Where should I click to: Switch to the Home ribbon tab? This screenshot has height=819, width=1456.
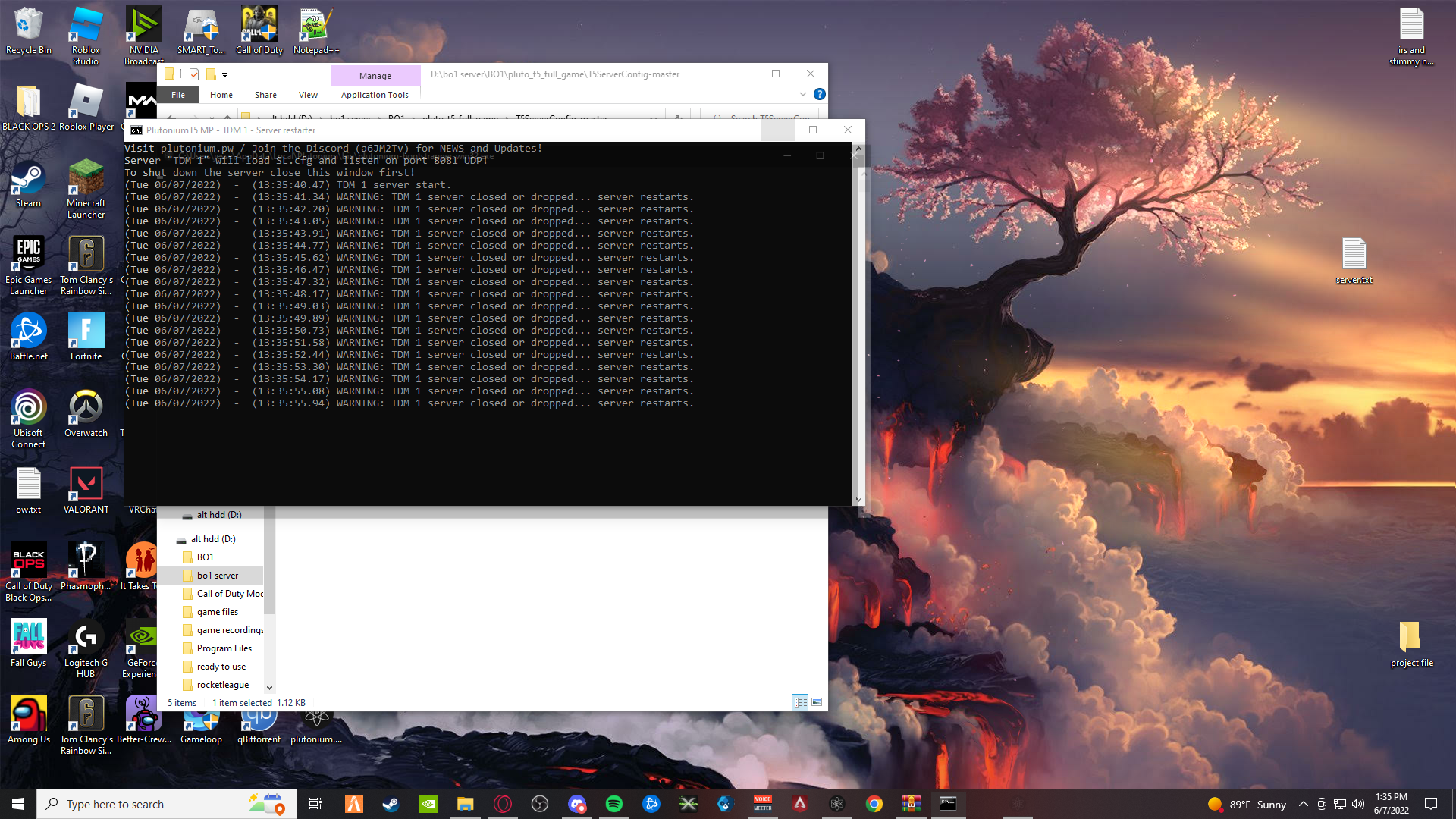221,95
